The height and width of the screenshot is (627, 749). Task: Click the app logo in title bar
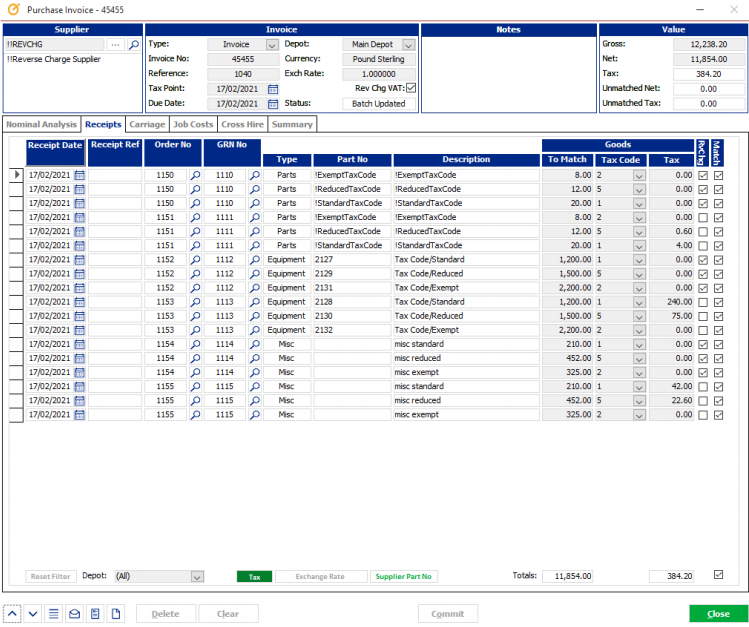point(14,10)
